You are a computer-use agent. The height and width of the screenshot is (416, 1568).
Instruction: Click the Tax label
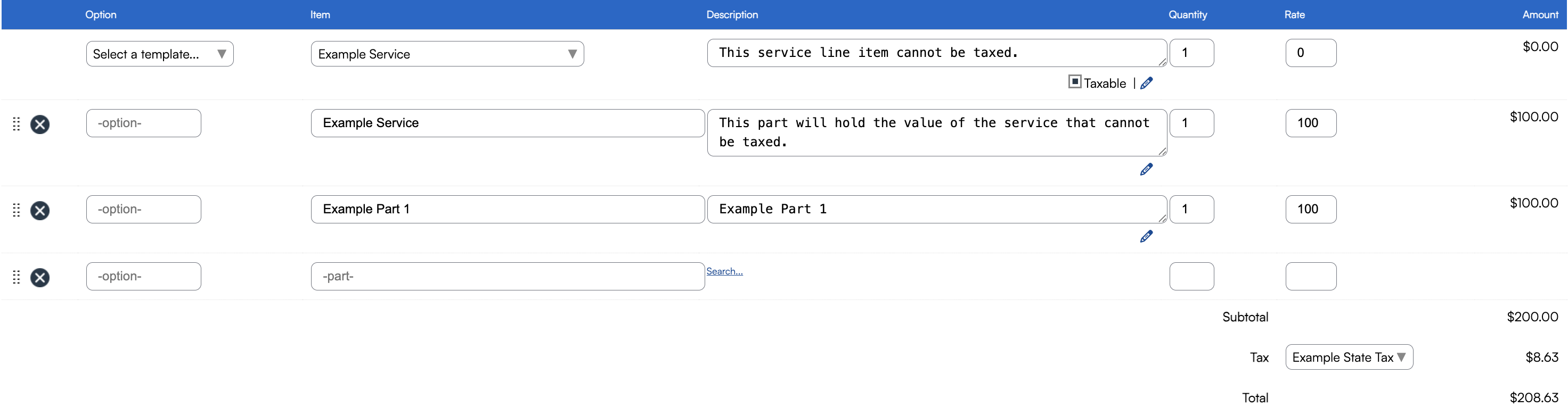[x=1260, y=357]
